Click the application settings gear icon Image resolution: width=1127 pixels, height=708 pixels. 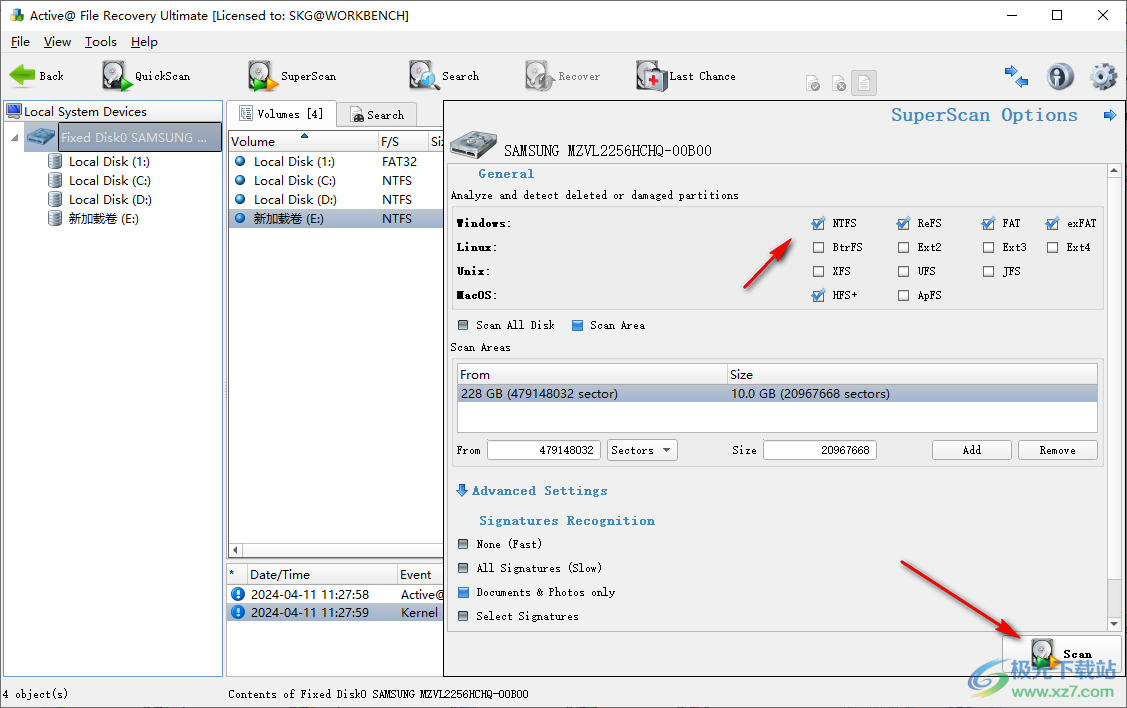(x=1103, y=76)
